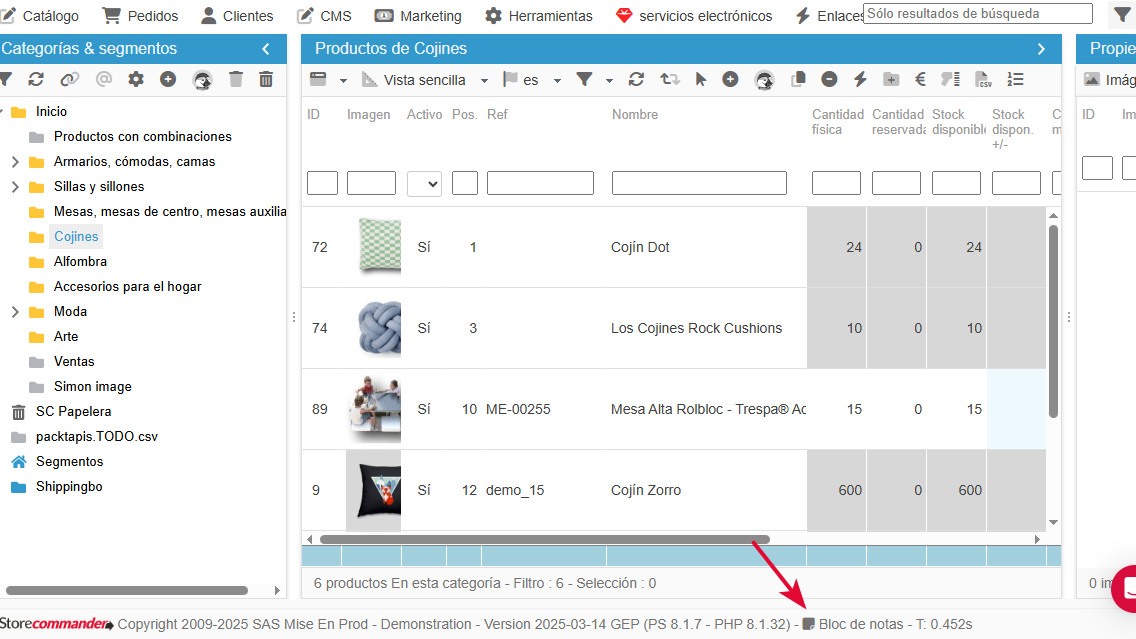Click the link icon in categories toolbar
Viewport: 1136px width, 639px height.
68,80
